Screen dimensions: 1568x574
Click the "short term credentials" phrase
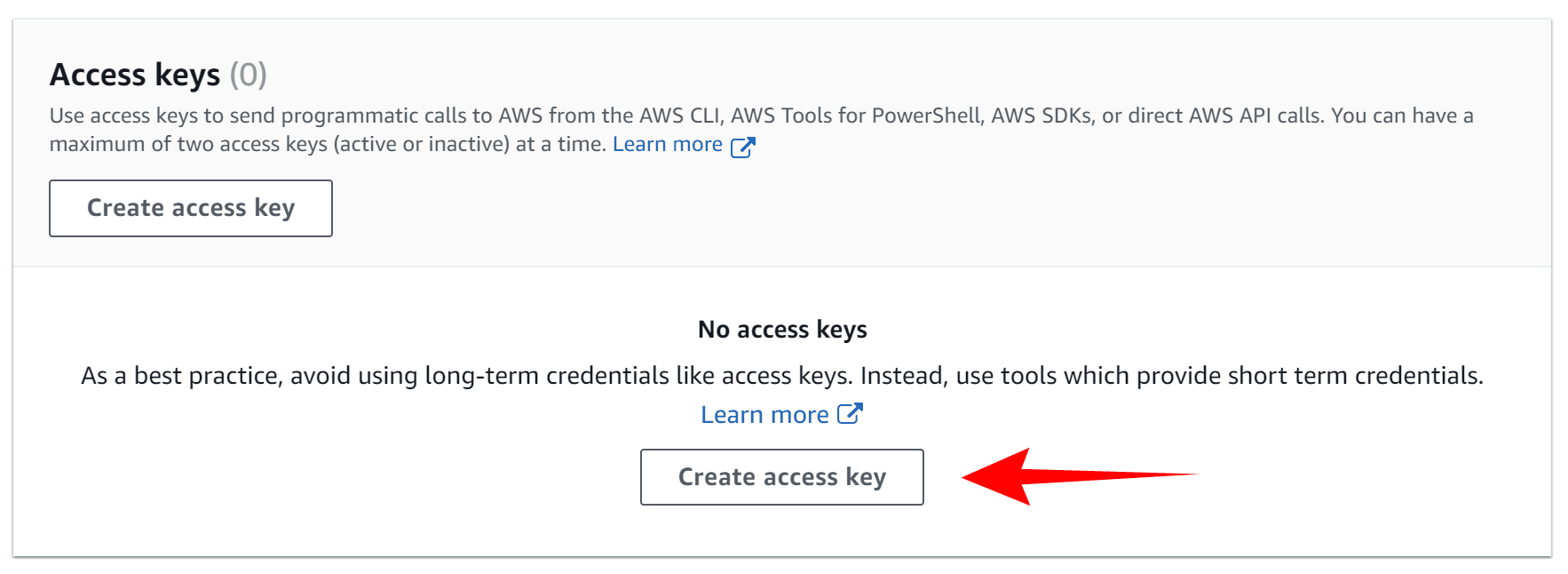[1356, 376]
